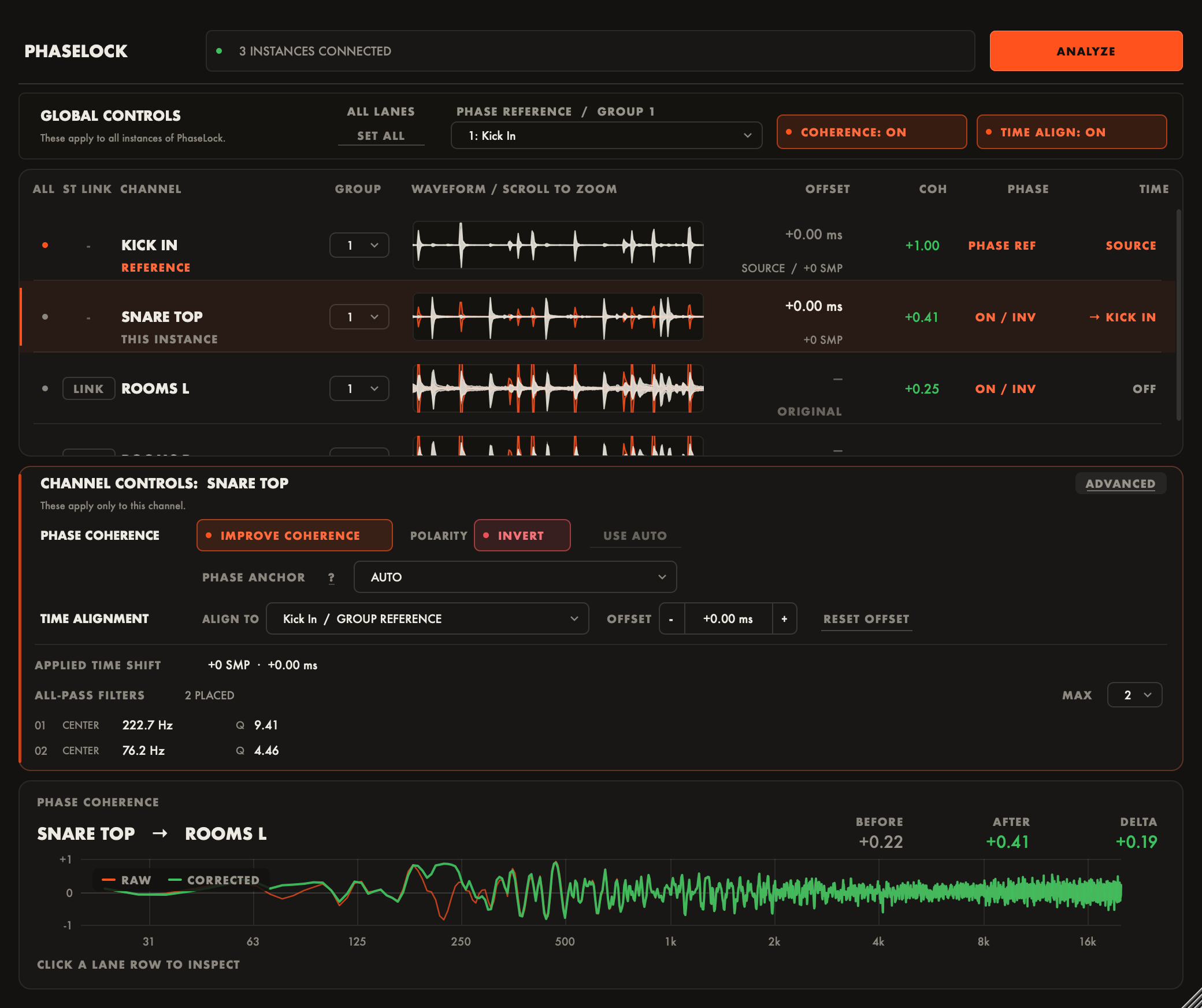Click the Phase Anchor help question mark
The image size is (1202, 1008).
pyautogui.click(x=331, y=577)
